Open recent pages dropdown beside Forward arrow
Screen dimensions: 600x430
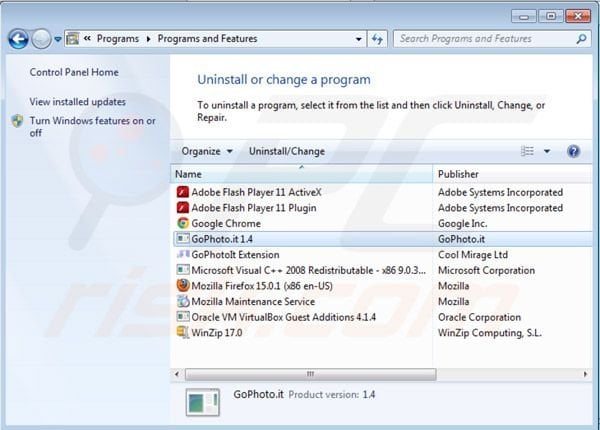point(57,39)
